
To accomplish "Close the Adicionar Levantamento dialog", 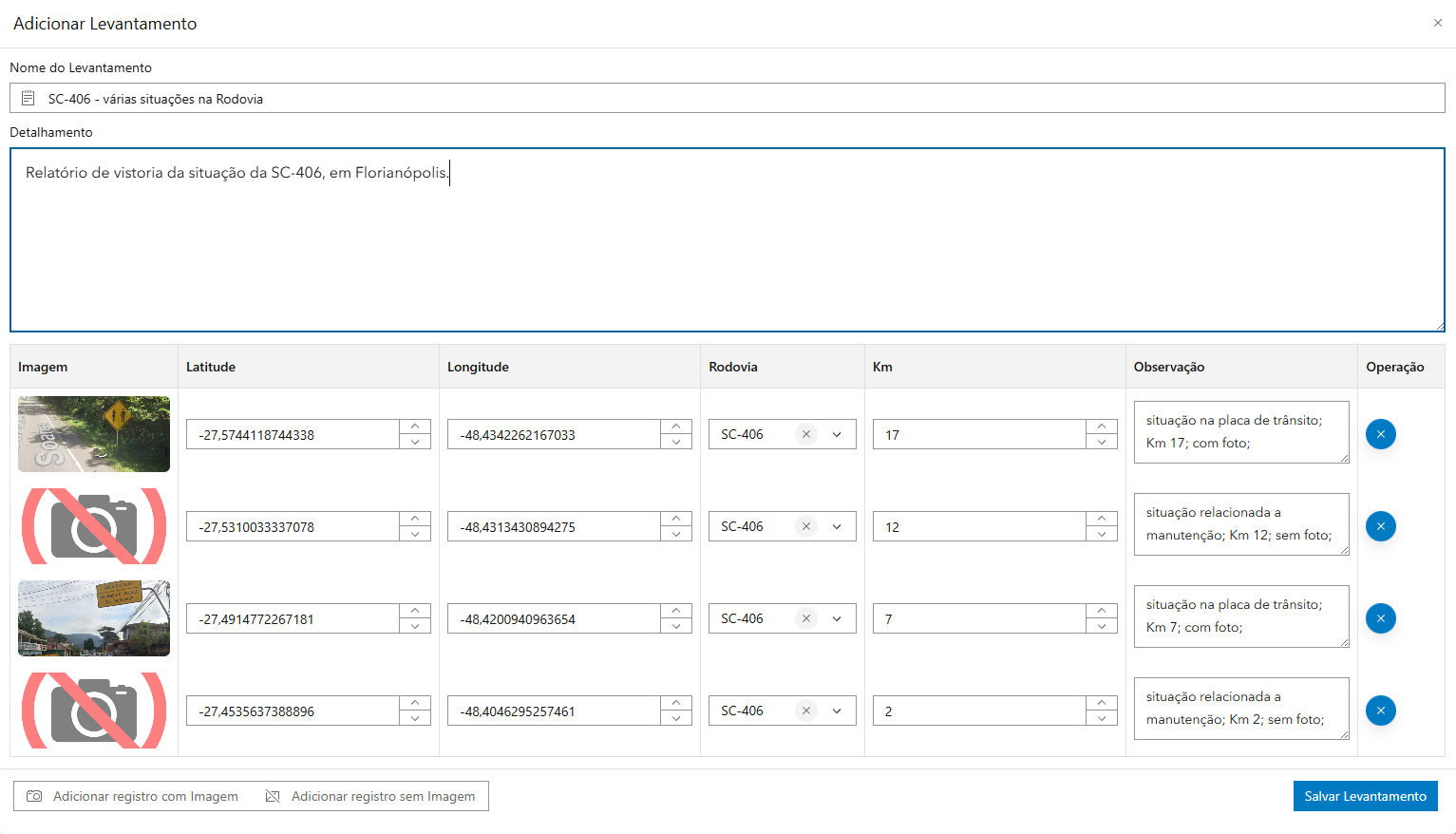I will pos(1437,23).
